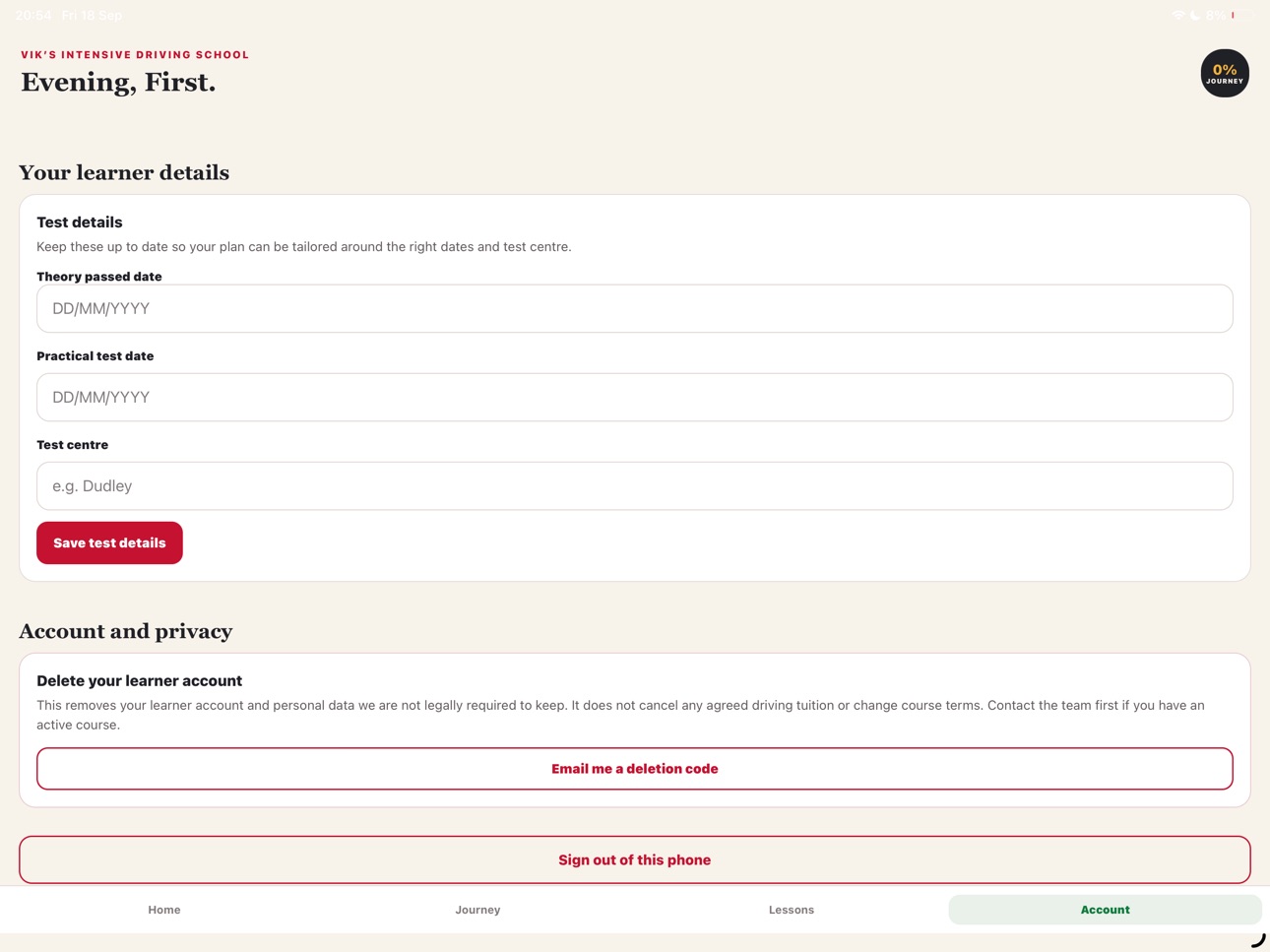
Task: Request an emailed deletion code
Action: point(634,769)
